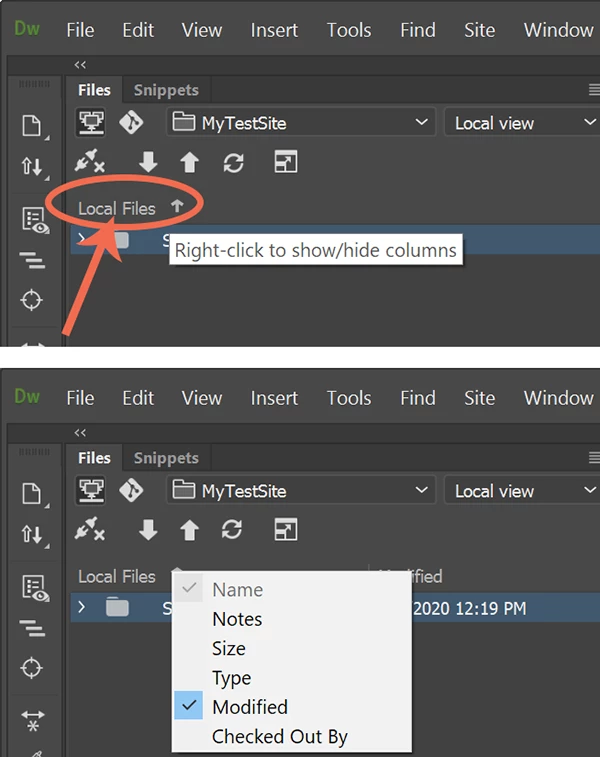The image size is (600, 757).
Task: Enable Notes column in context menu
Action: [x=292, y=619]
